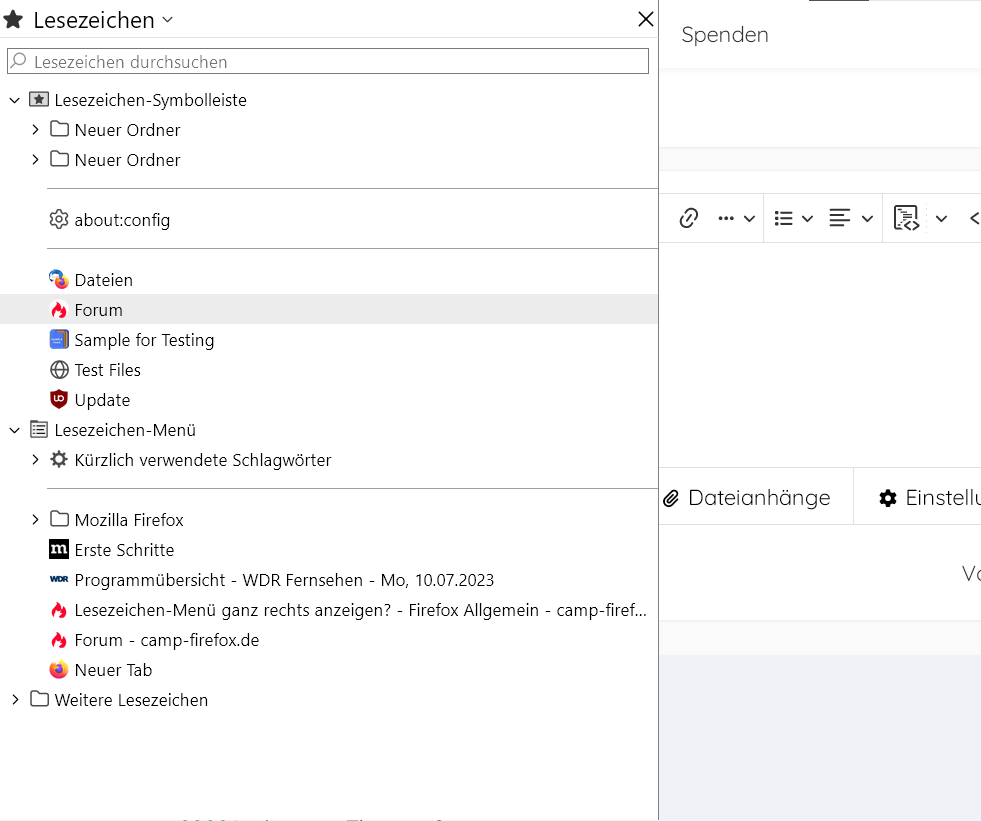Select the Mozilla Firefox folder icon
The image size is (981, 821).
(59, 519)
